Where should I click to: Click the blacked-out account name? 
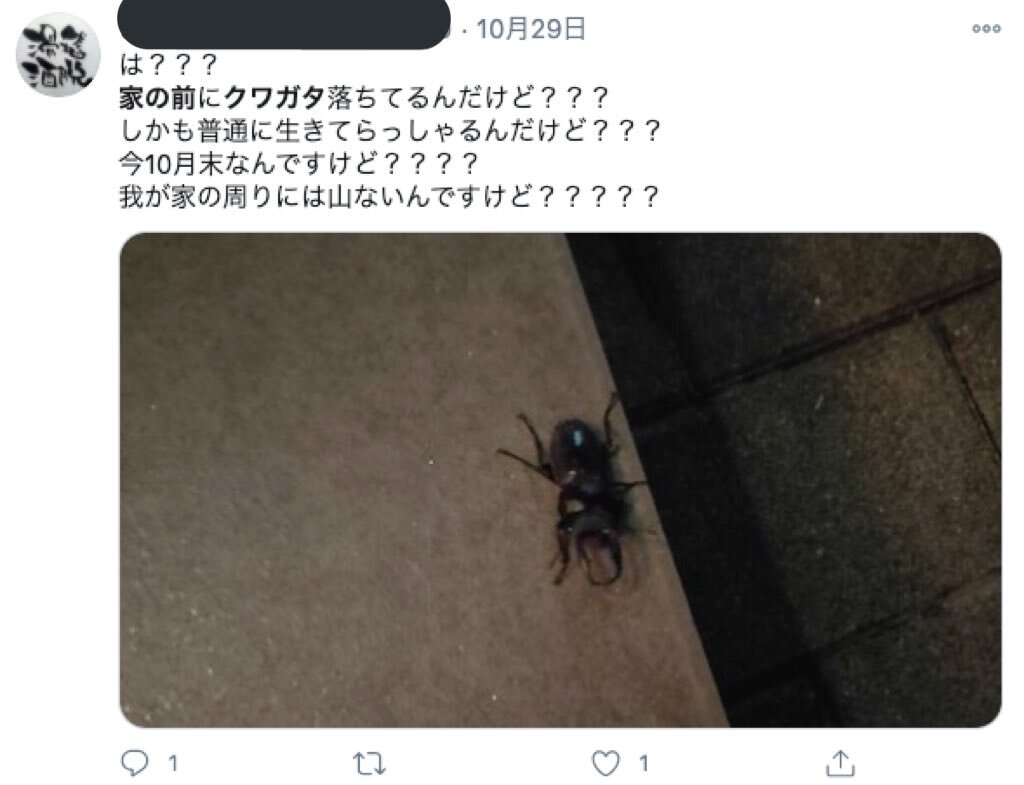[284, 24]
